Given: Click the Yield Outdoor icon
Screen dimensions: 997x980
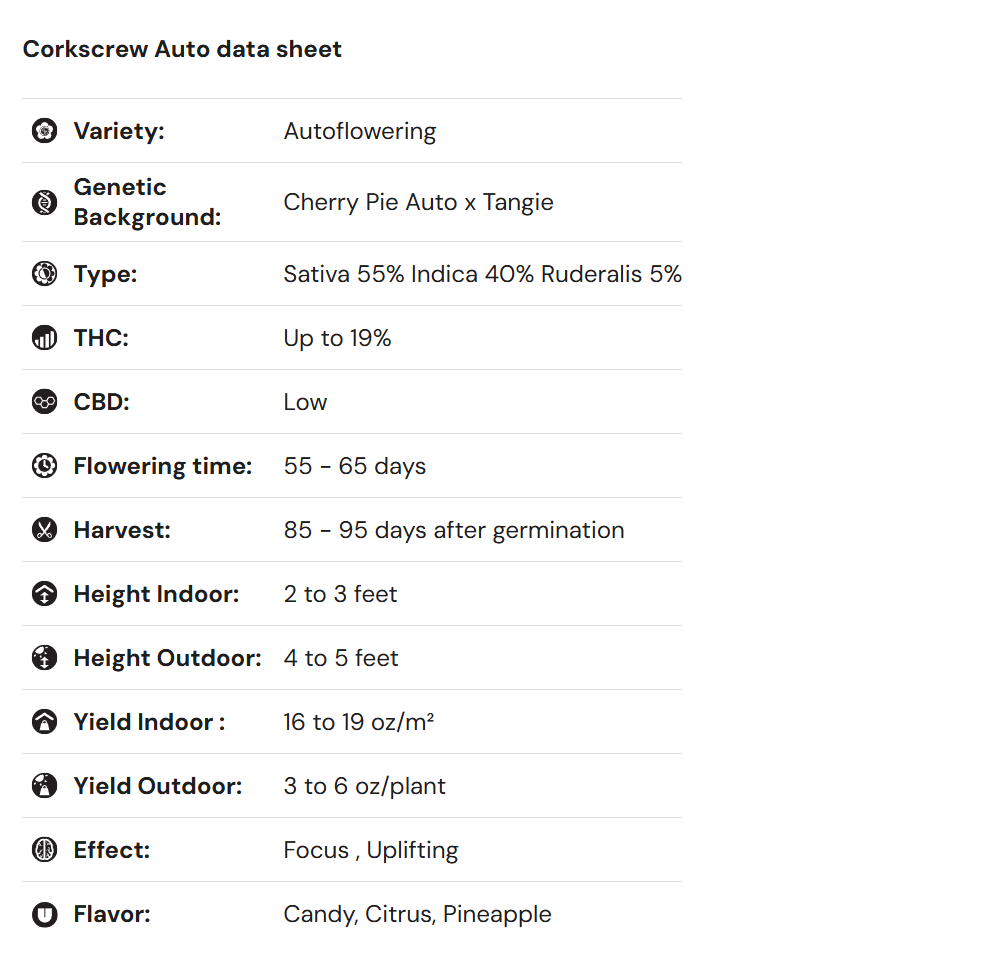Looking at the screenshot, I should [44, 786].
